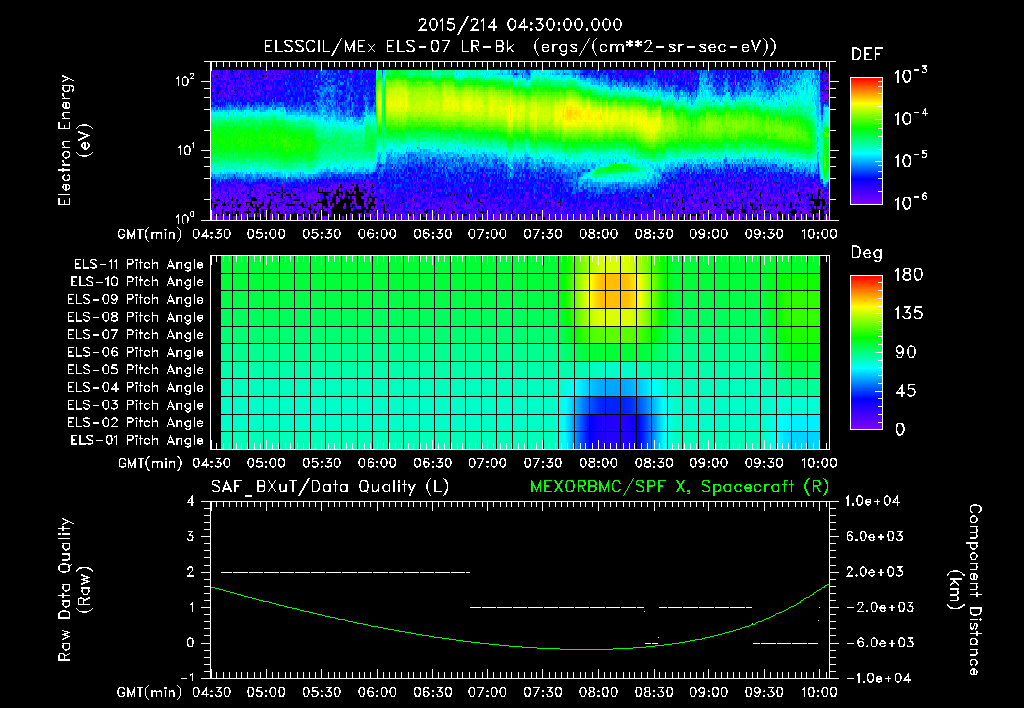Select the ELS-01 Pitch Angle row label
1024x708 pixels.
137,440
